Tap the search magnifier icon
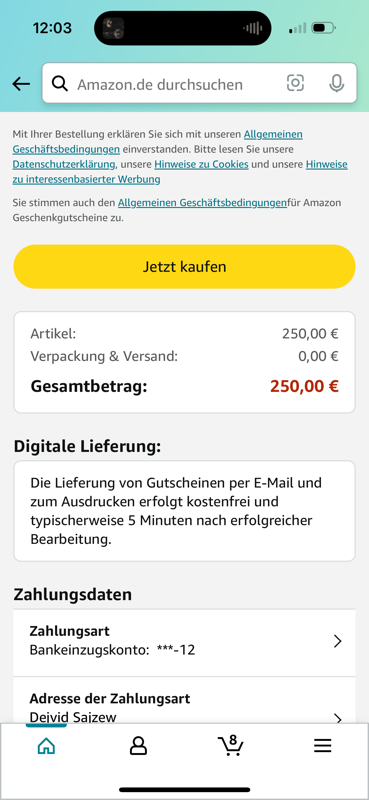This screenshot has height=800, width=369. coord(60,84)
